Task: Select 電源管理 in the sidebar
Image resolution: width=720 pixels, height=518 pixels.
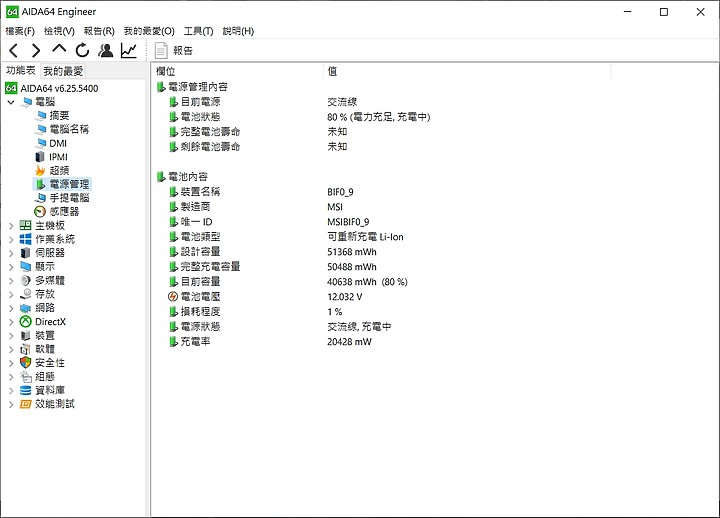Action: [x=69, y=184]
